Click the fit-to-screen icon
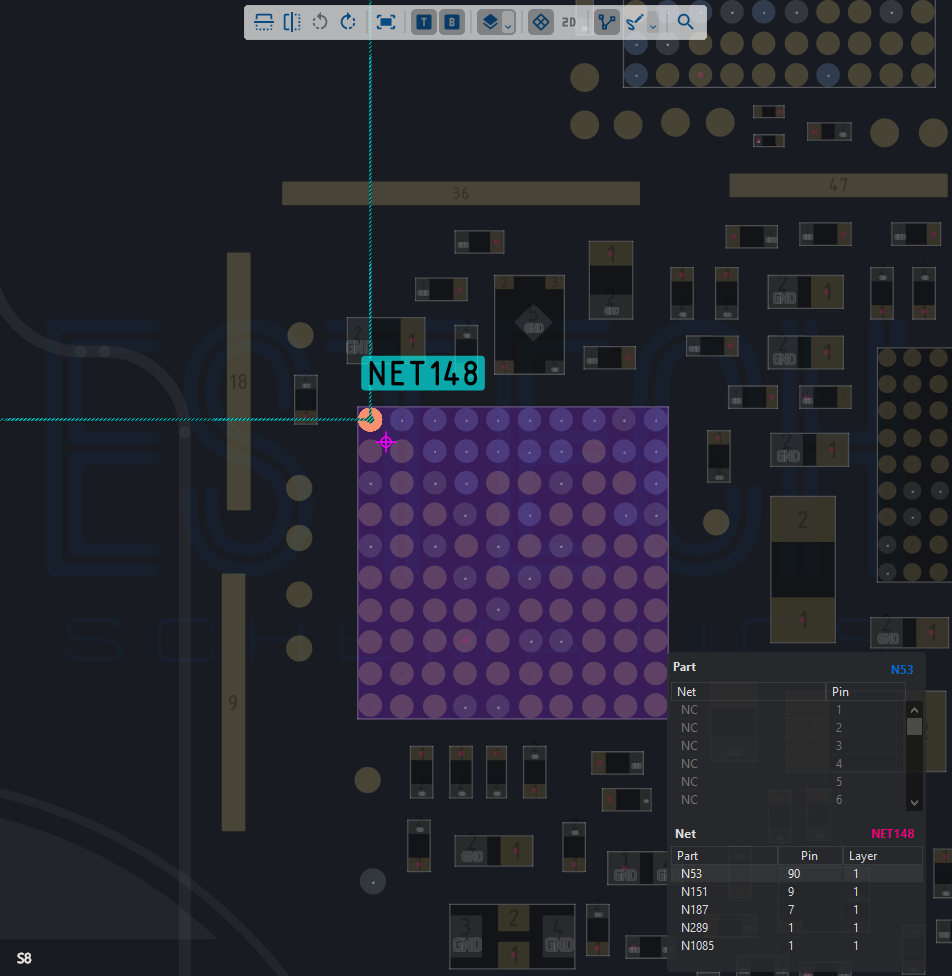The image size is (952, 976). tap(386, 22)
